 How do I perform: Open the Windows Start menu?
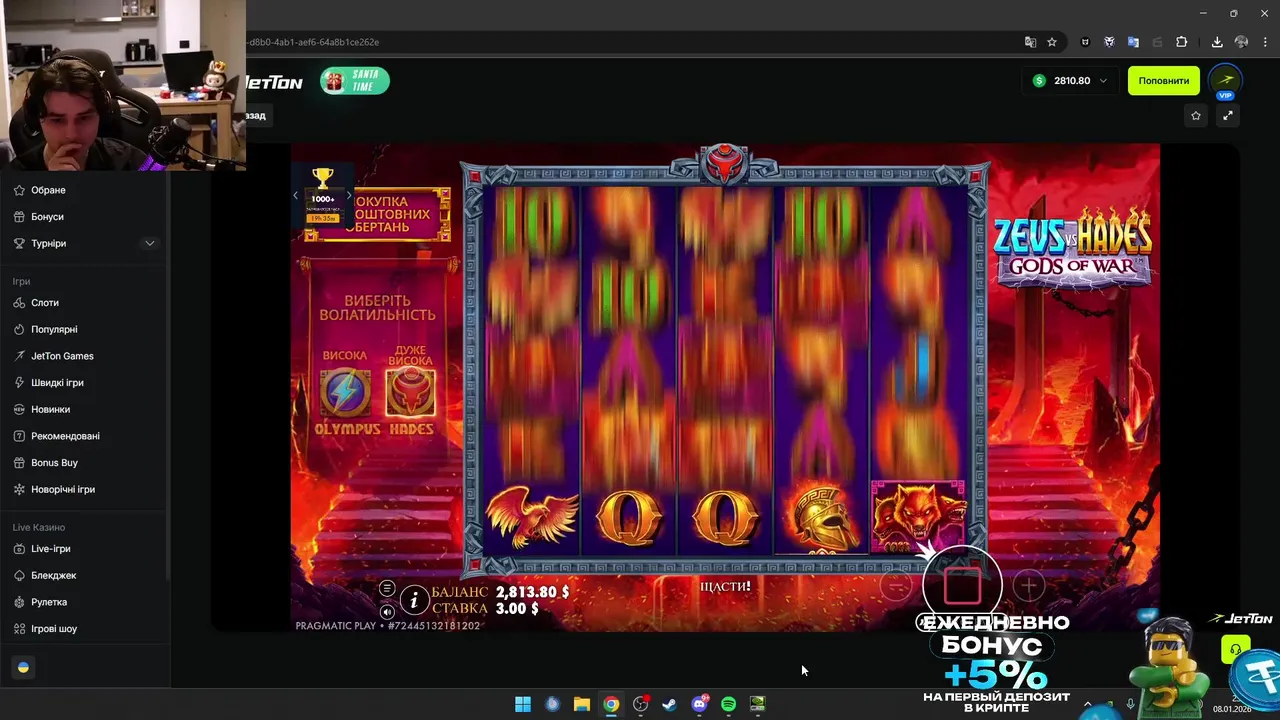tap(523, 704)
